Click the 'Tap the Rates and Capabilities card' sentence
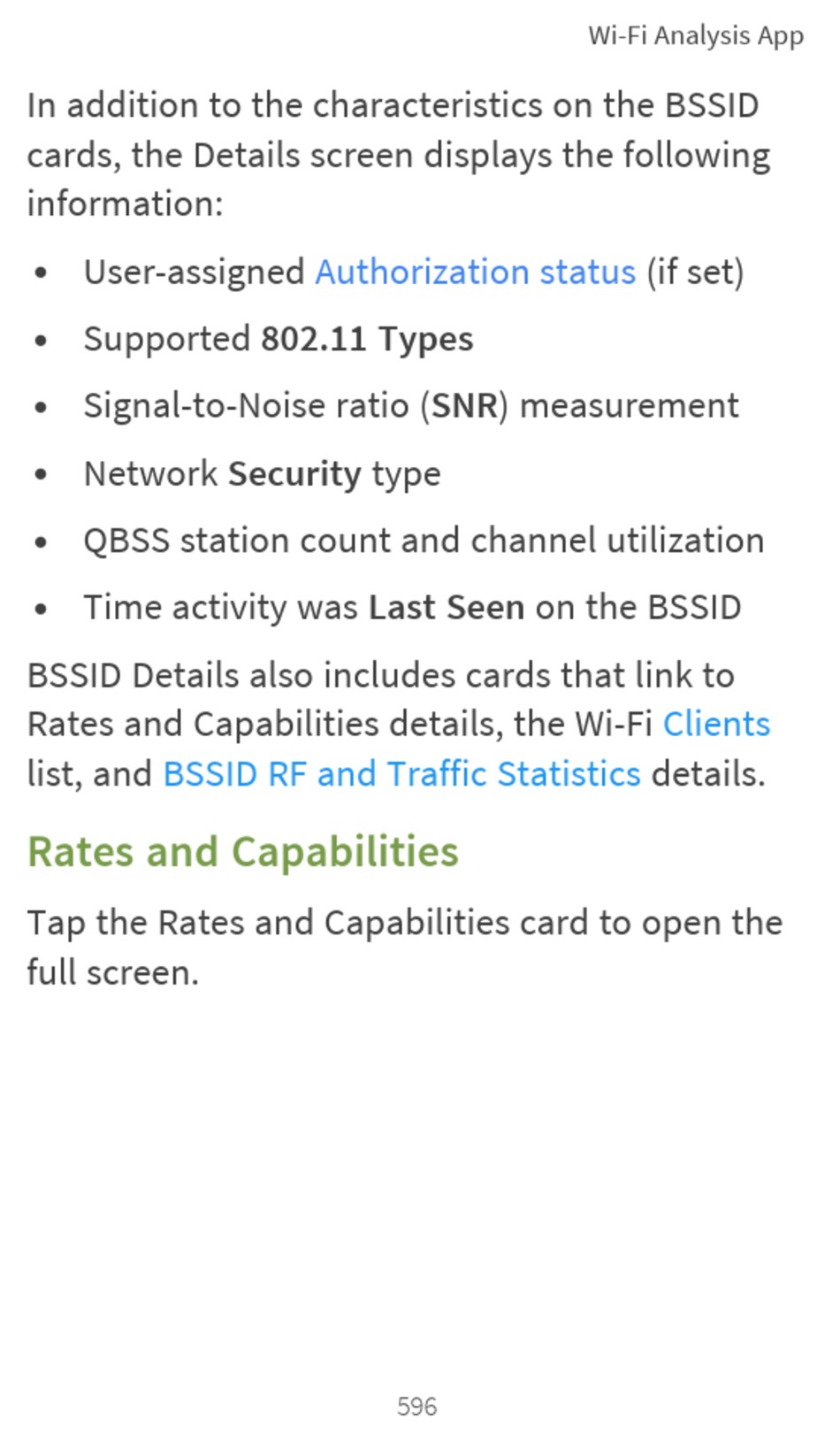The image size is (840, 1435). 405,948
